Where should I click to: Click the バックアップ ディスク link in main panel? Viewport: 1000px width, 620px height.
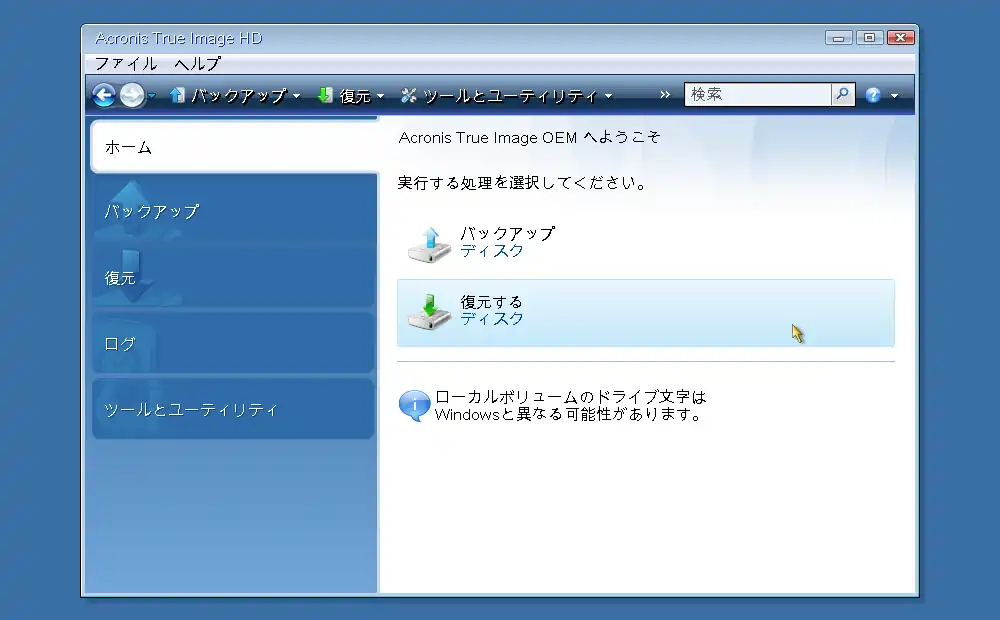tap(492, 251)
